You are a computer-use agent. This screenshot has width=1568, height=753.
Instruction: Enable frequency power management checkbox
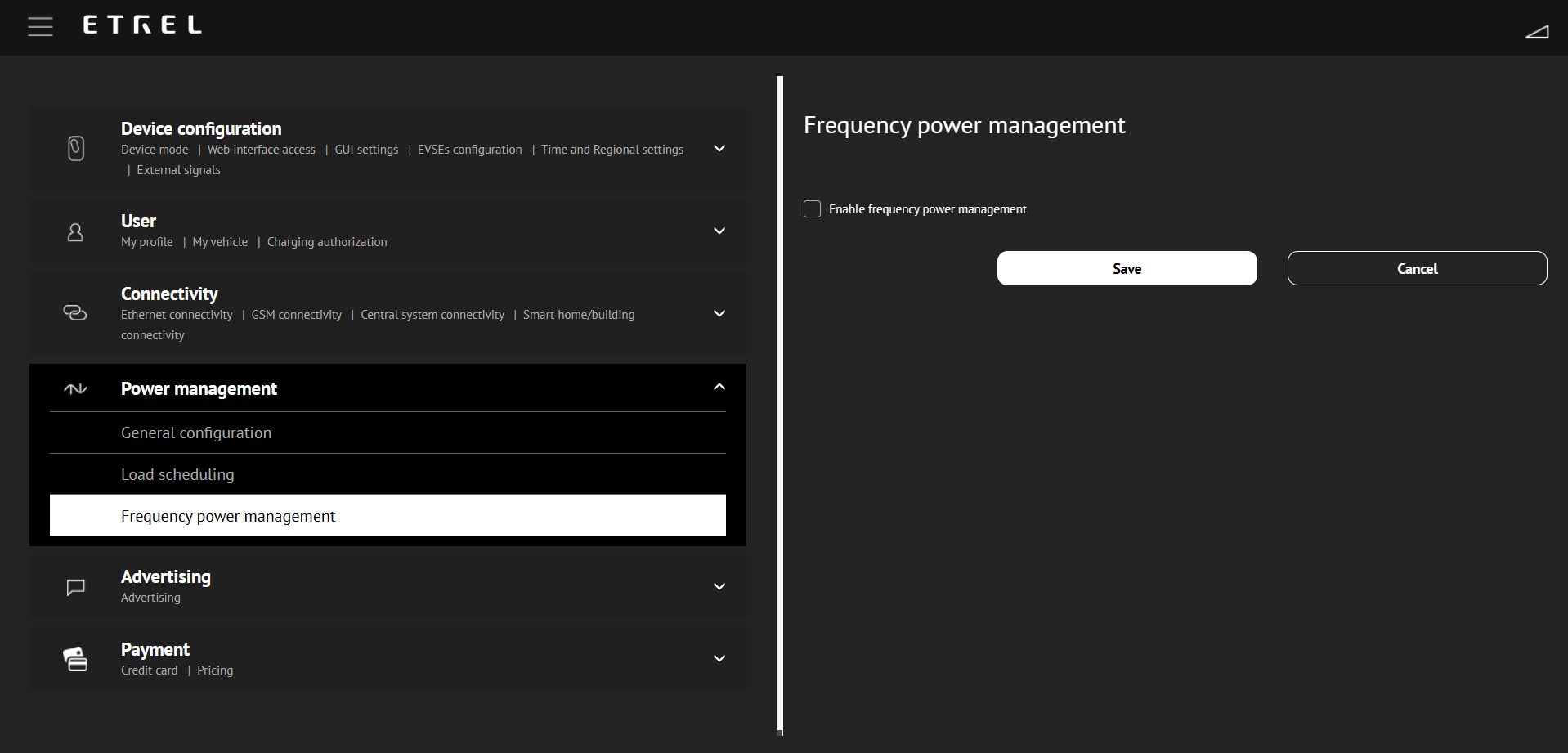click(x=812, y=209)
